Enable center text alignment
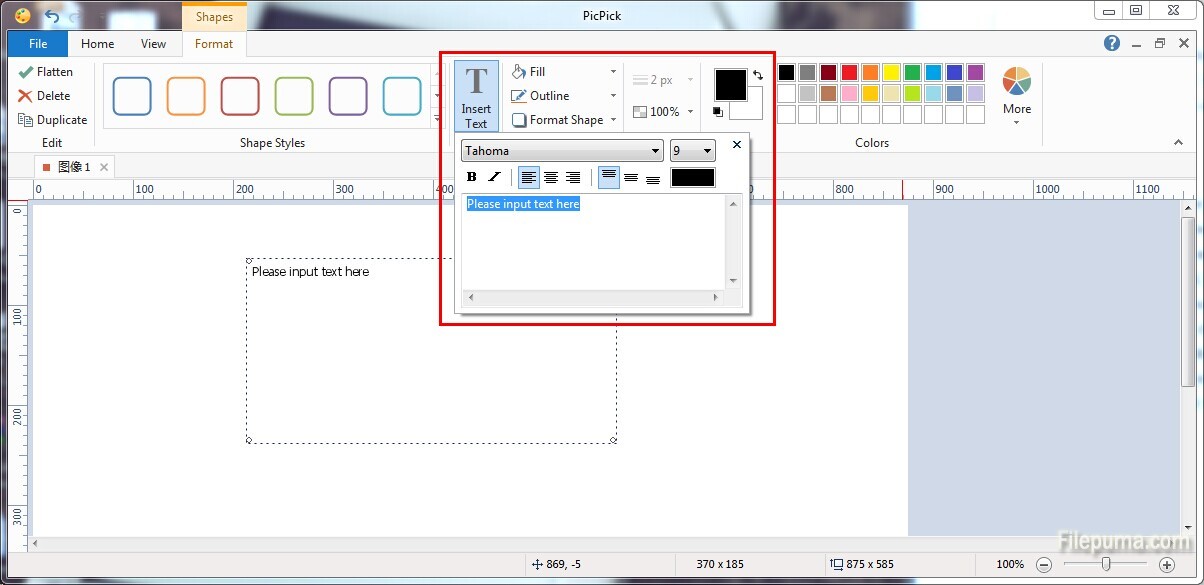This screenshot has height=585, width=1204. pyautogui.click(x=551, y=178)
